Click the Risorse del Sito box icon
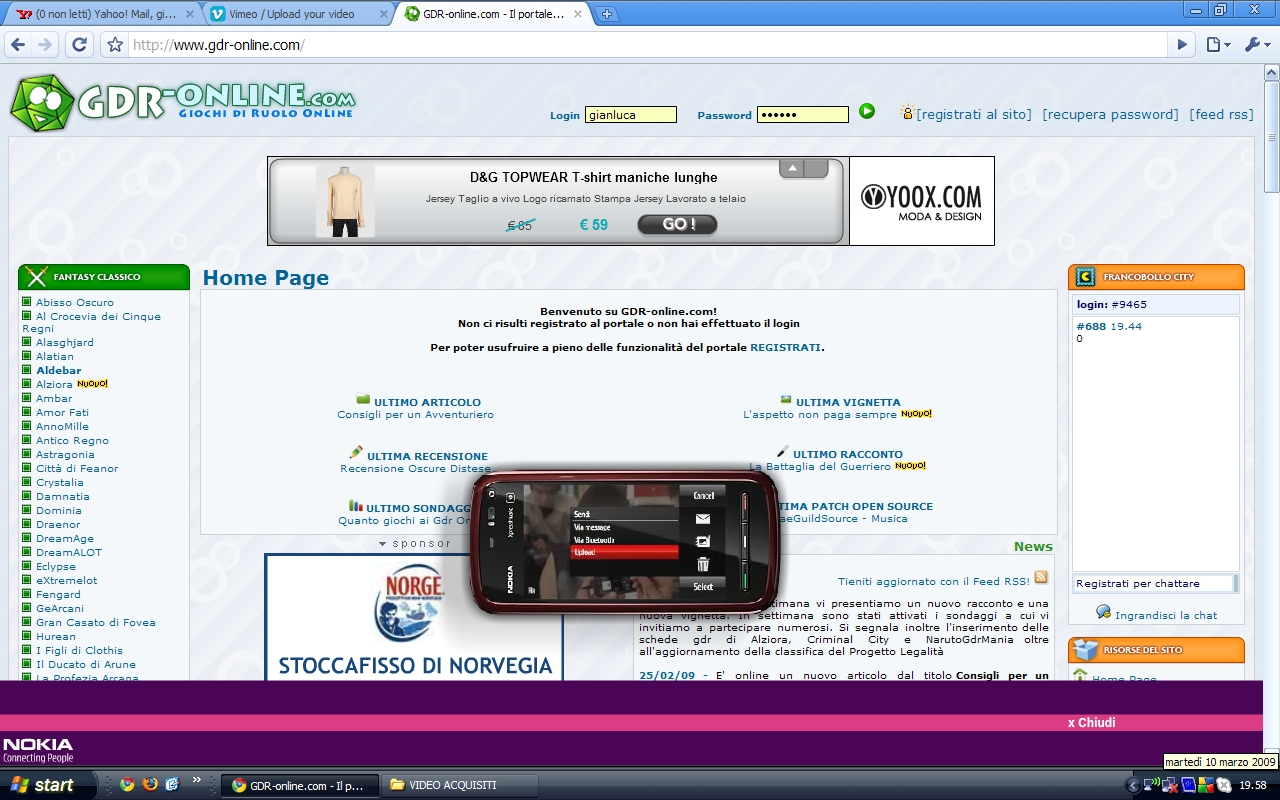Image resolution: width=1280 pixels, height=800 pixels. (x=1085, y=650)
